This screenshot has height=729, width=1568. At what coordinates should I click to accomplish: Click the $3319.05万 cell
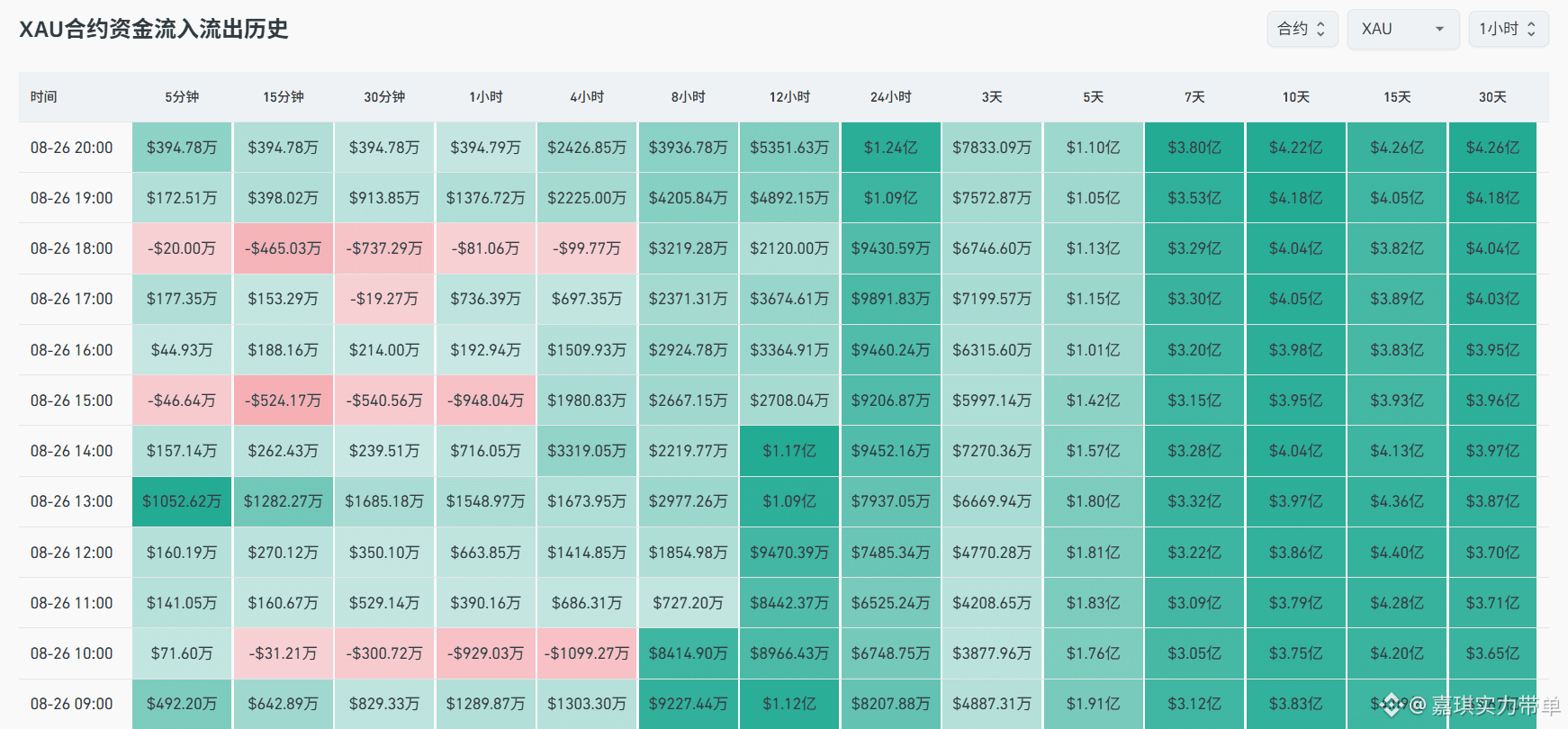tap(587, 451)
